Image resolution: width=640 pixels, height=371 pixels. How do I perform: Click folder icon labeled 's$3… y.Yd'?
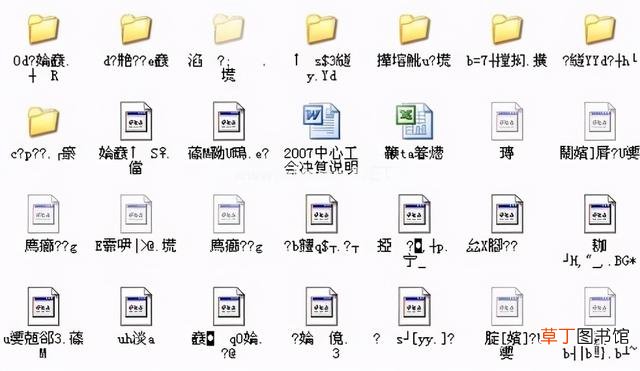(x=322, y=29)
